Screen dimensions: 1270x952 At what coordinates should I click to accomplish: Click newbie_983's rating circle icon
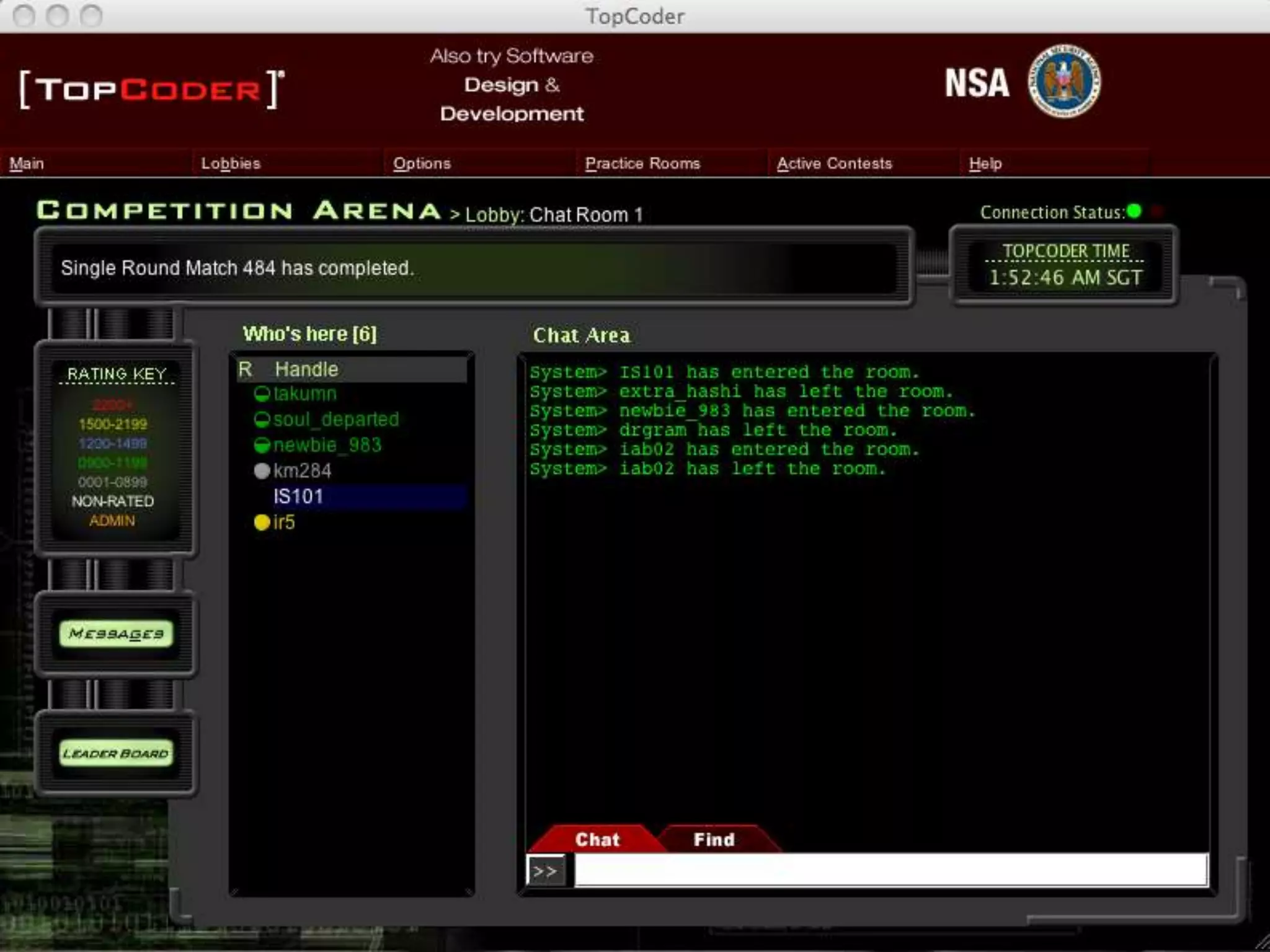click(262, 446)
